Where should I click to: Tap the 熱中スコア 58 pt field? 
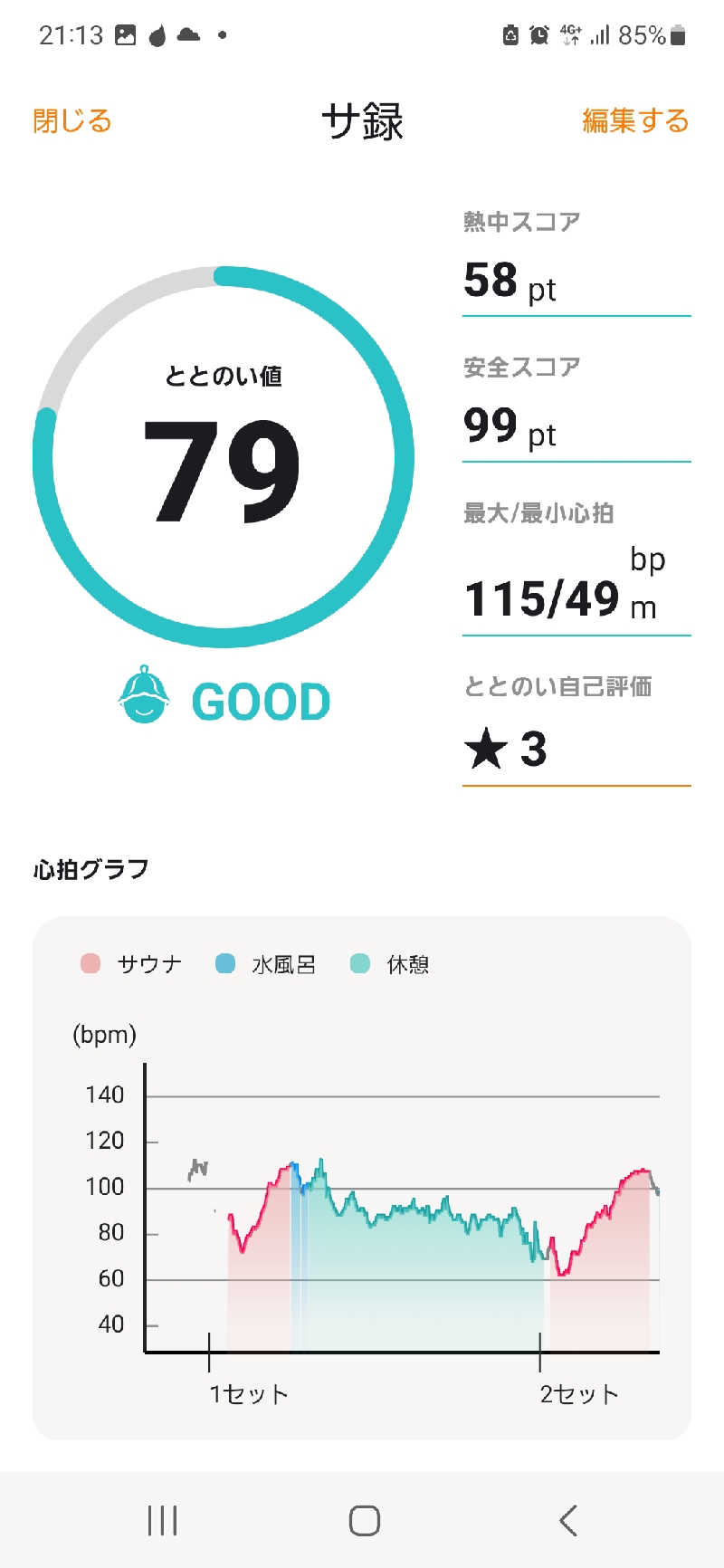pos(576,263)
